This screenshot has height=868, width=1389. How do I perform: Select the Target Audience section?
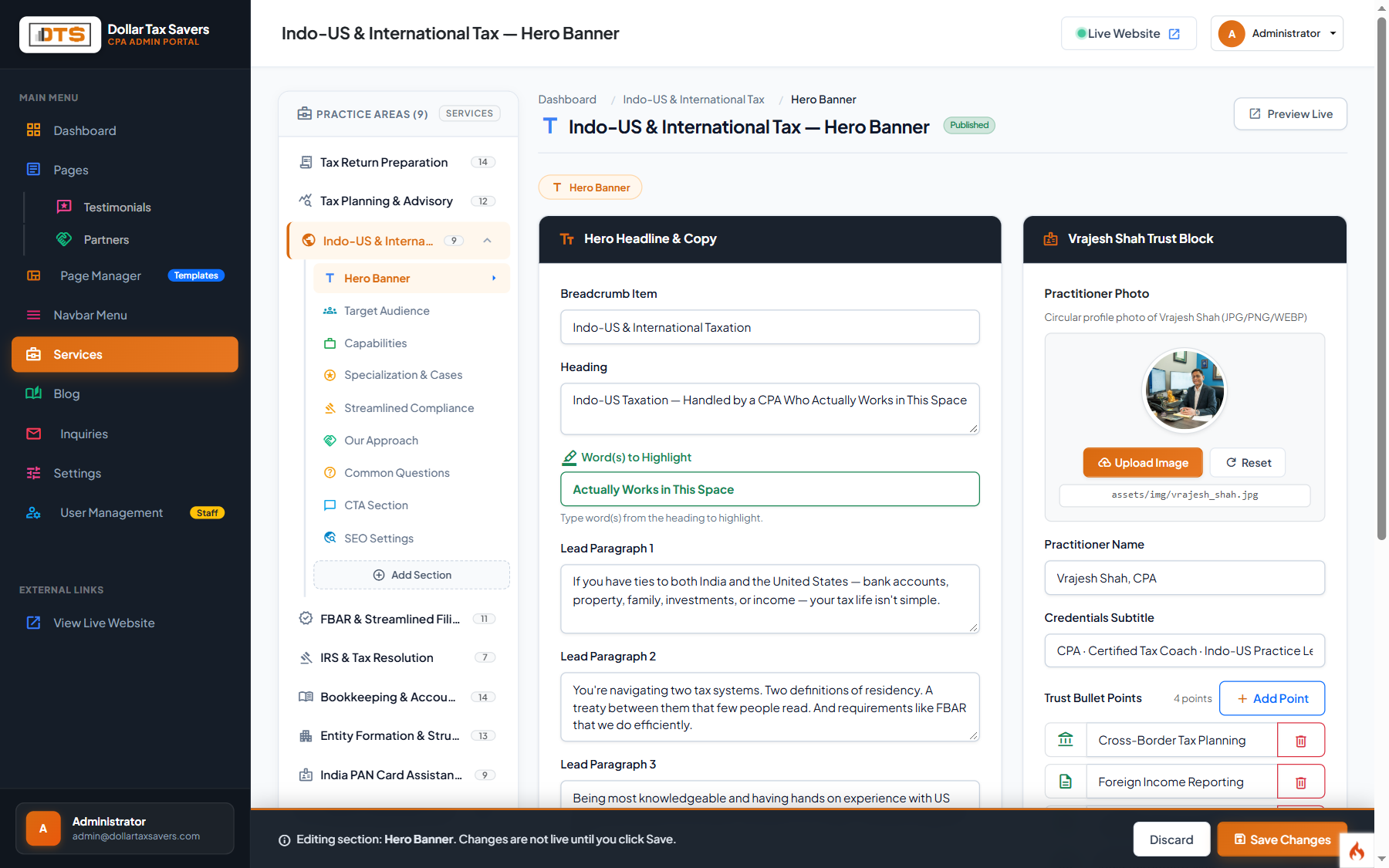coord(411,310)
